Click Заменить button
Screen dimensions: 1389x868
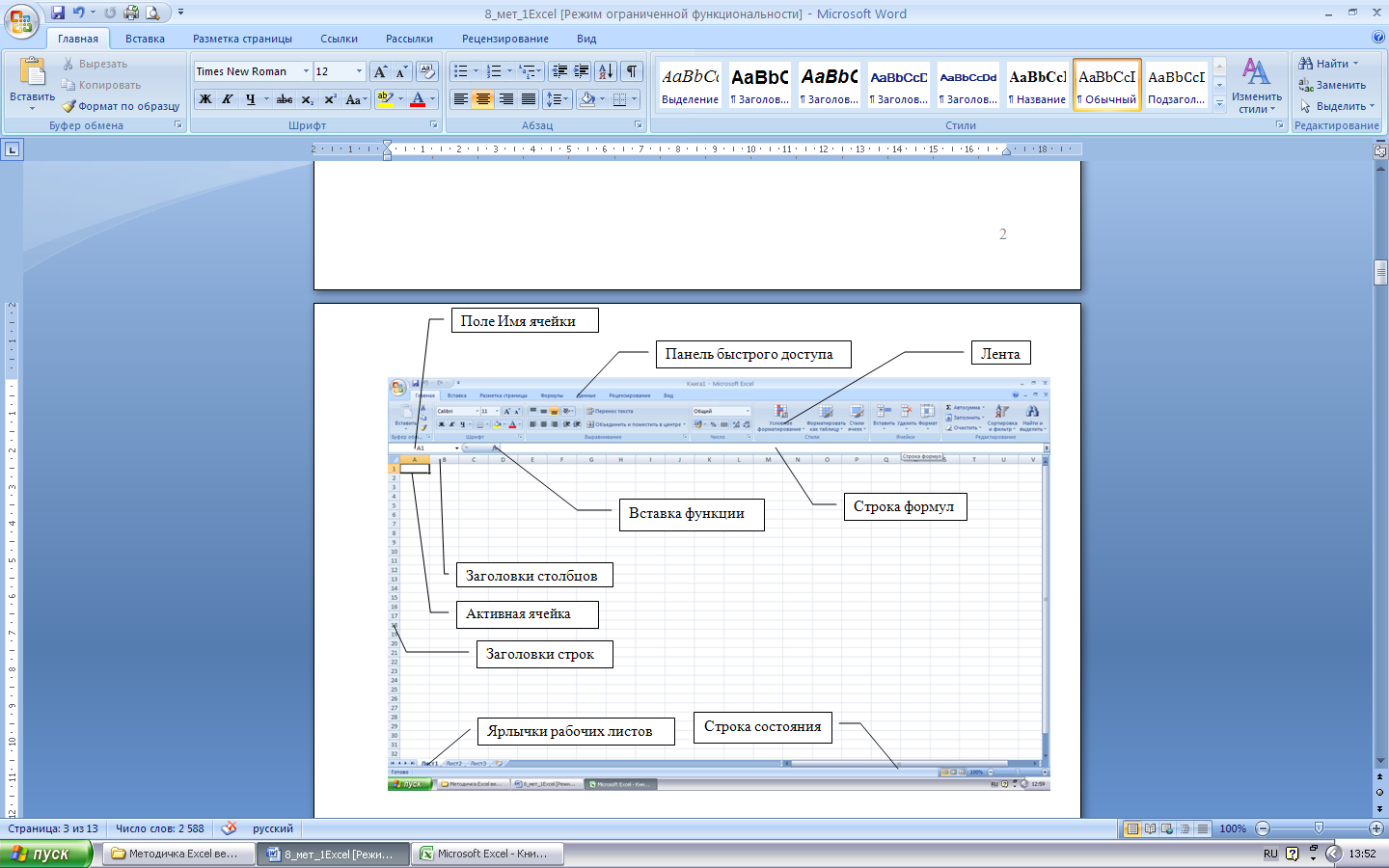coord(1332,85)
